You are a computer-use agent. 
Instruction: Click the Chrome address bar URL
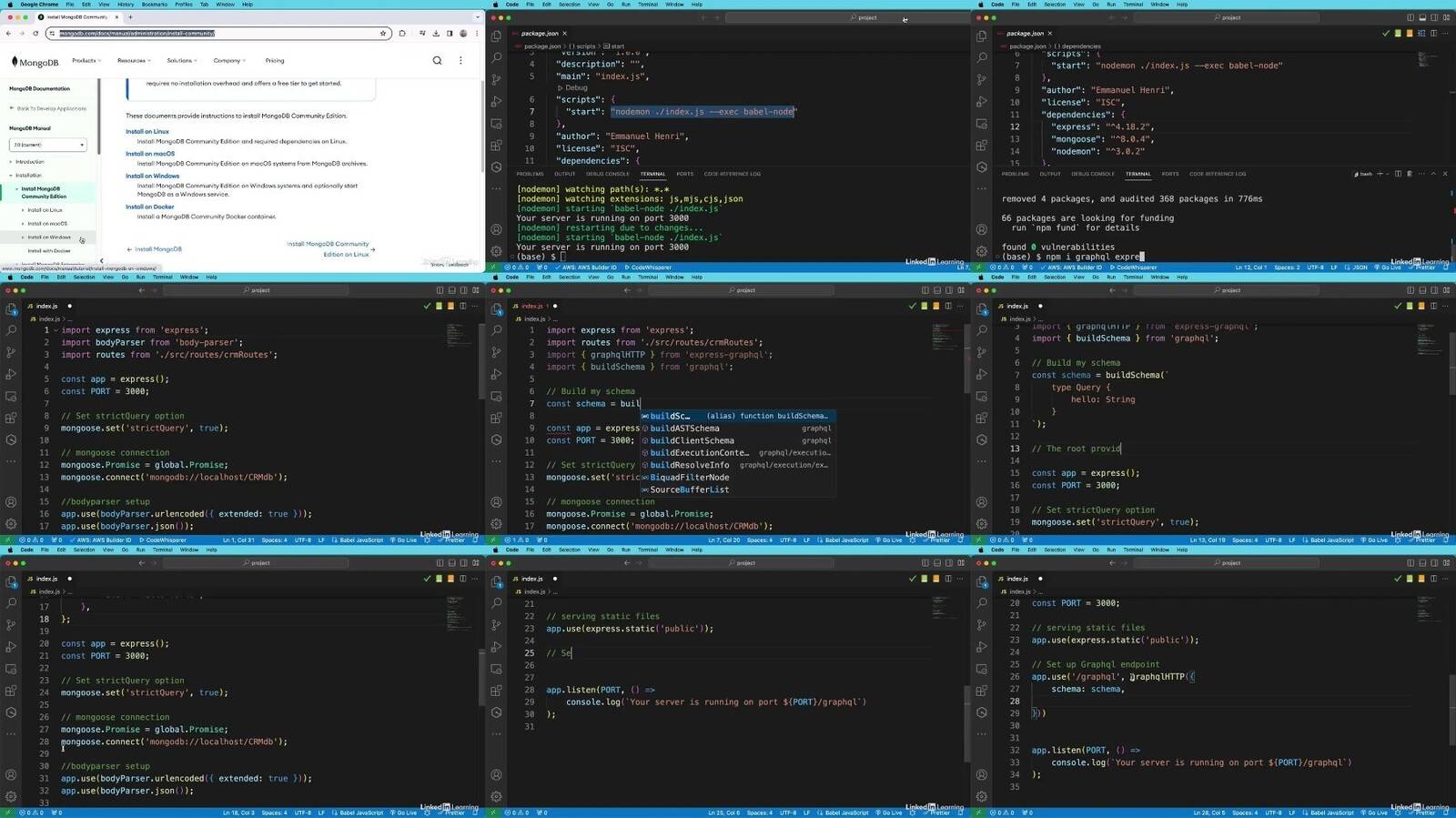(x=136, y=33)
